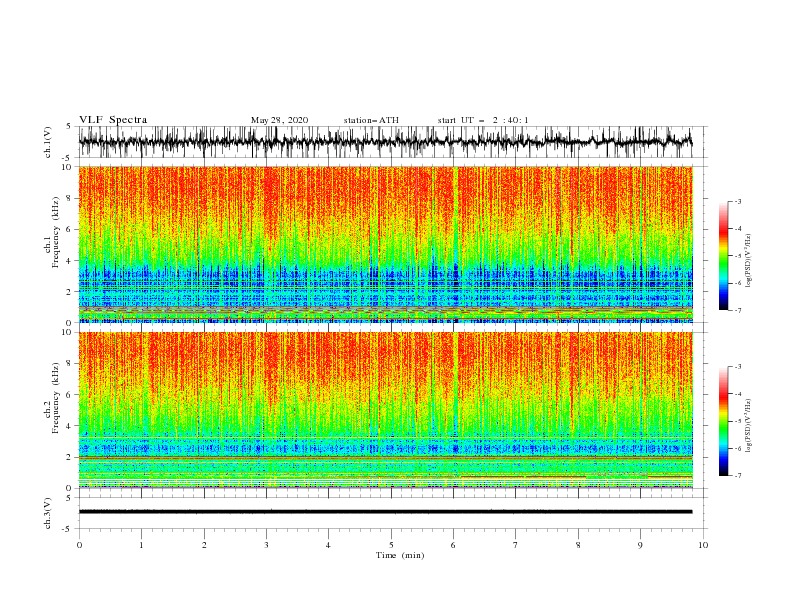Click the '6' kHz tick on ch.1 axis

pos(70,229)
